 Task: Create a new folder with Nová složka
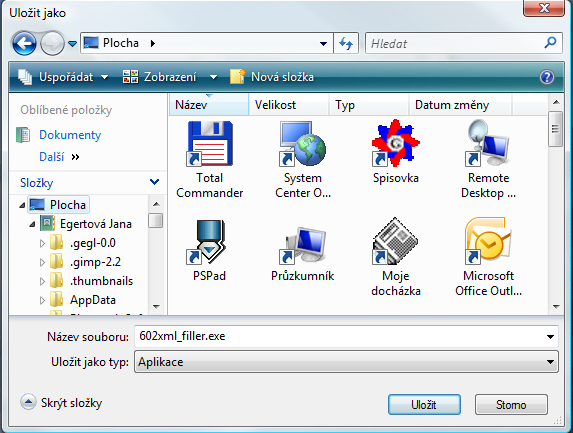tap(272, 77)
